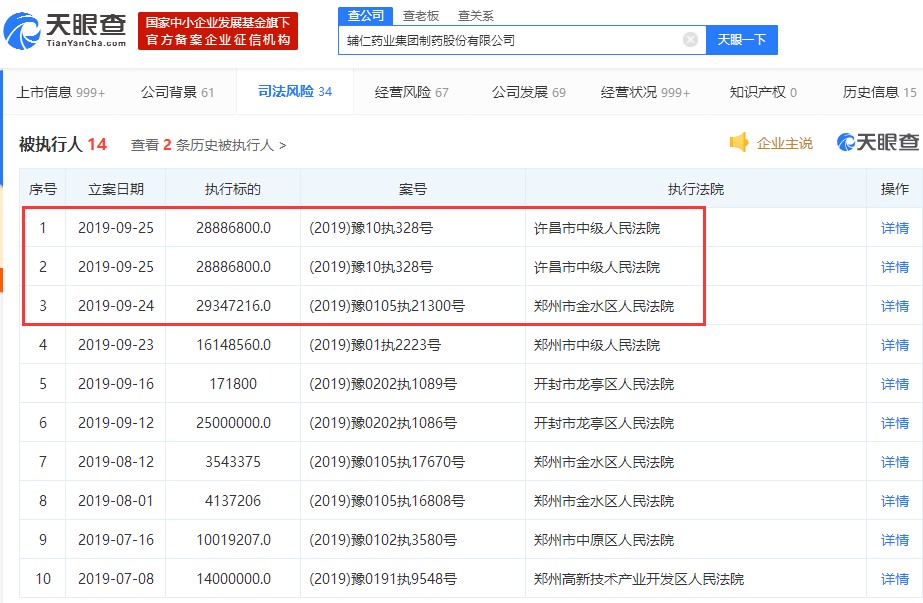
Task: Open the 经营风险 tab
Action: pos(411,92)
